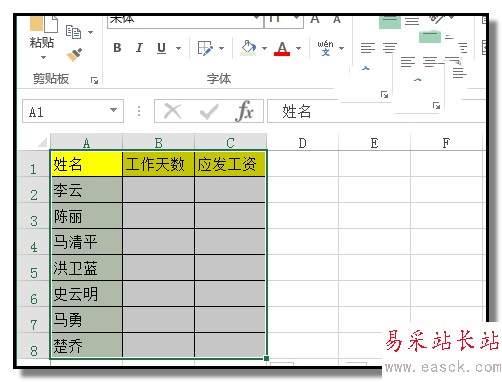Toggle Italic formatting
The width and height of the screenshot is (502, 382).
139,48
